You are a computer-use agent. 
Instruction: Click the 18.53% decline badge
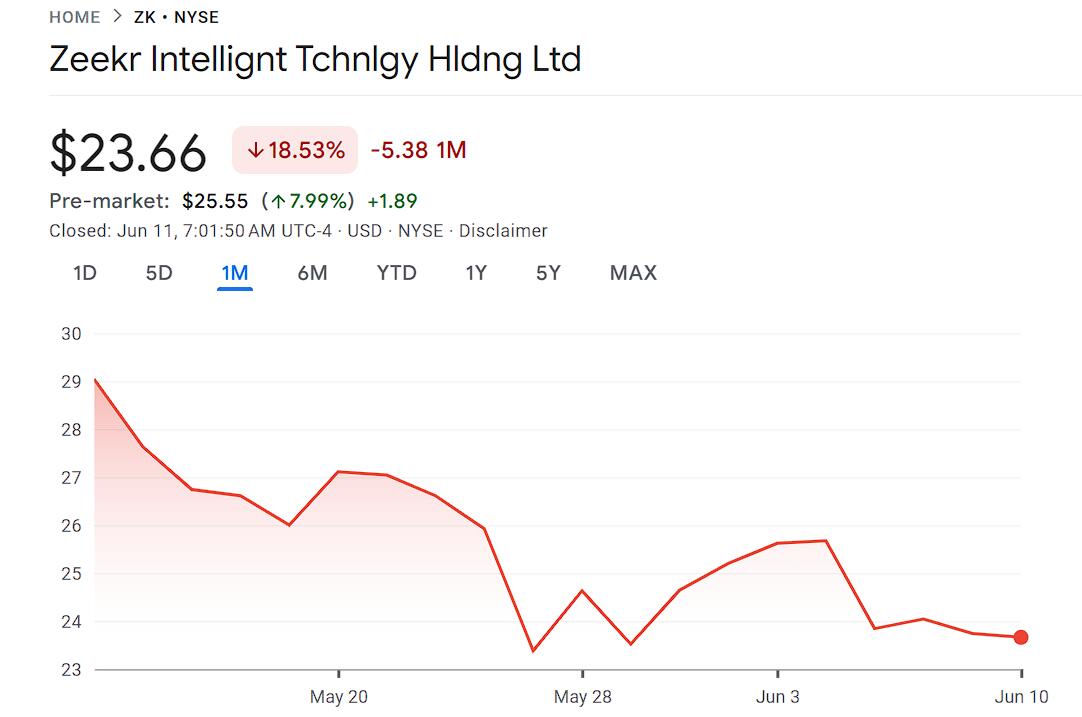click(x=294, y=148)
